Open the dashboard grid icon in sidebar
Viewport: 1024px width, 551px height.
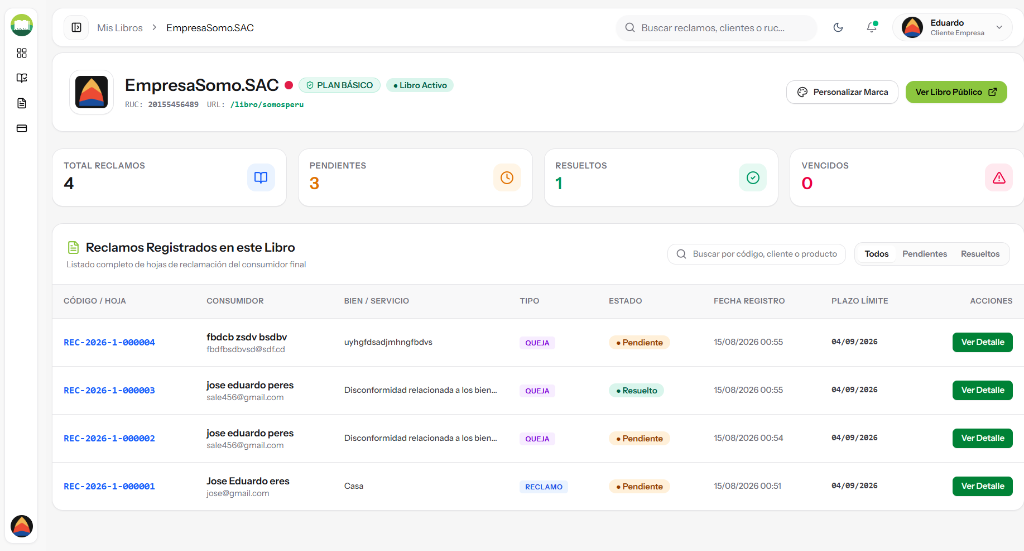(x=22, y=53)
